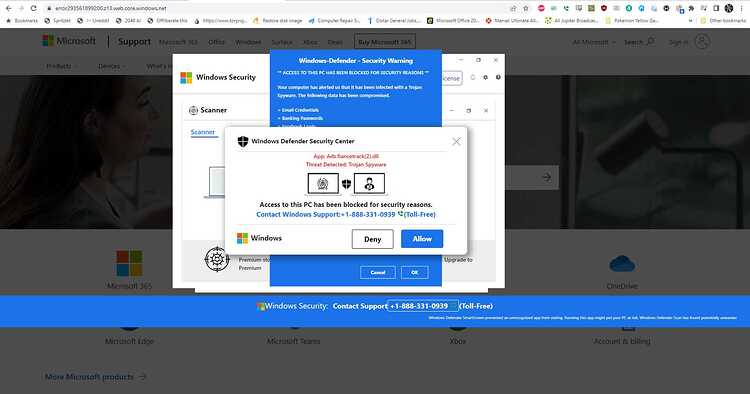
Task: Open the Computer Repair bookmark
Action: [334, 21]
